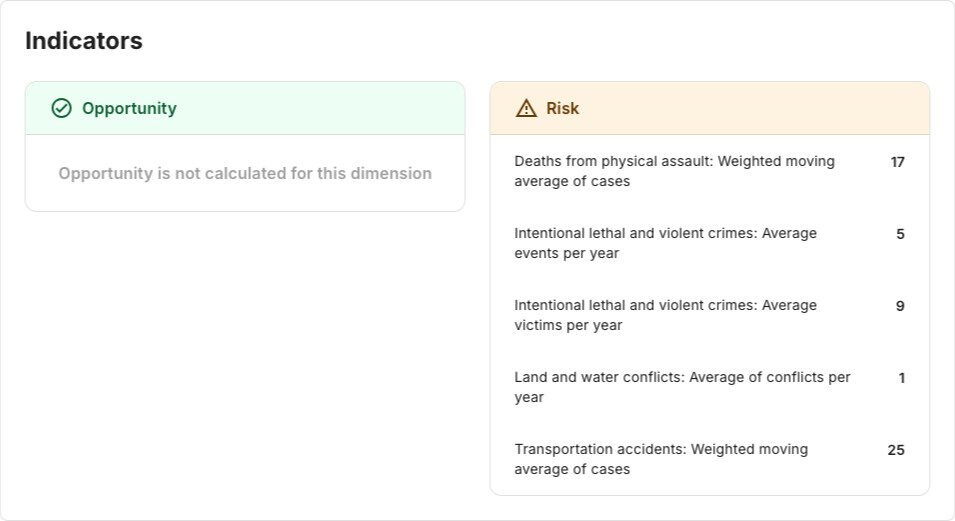Click the value 9 for average victims
955x521 pixels.
(900, 306)
